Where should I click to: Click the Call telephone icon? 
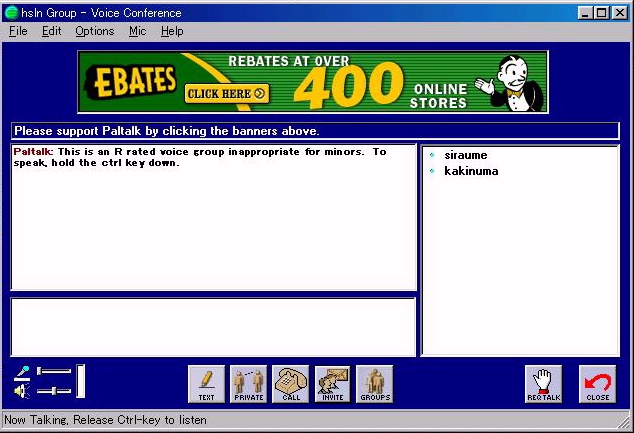tap(291, 383)
